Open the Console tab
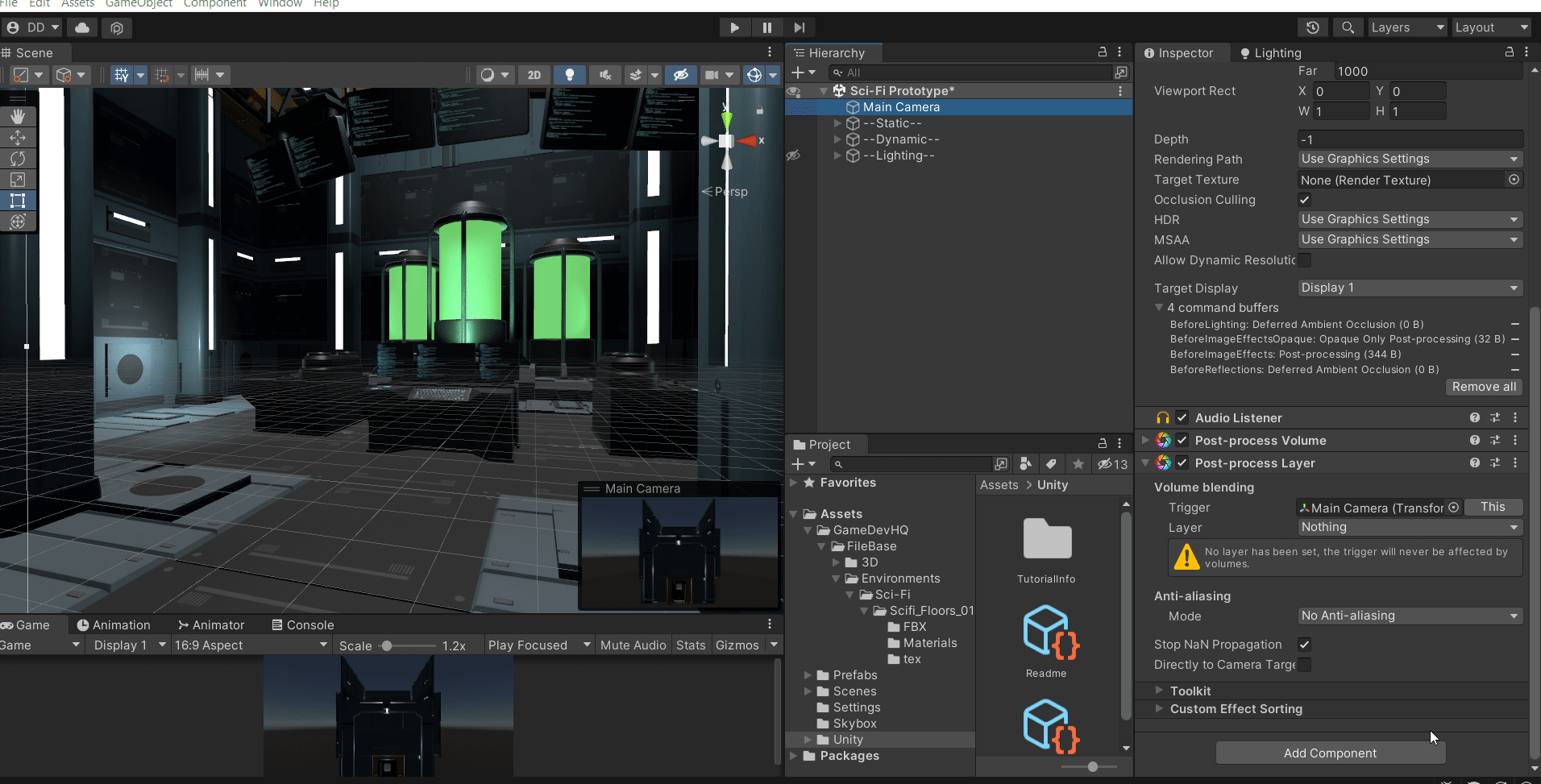Viewport: 1541px width, 784px height. (303, 625)
